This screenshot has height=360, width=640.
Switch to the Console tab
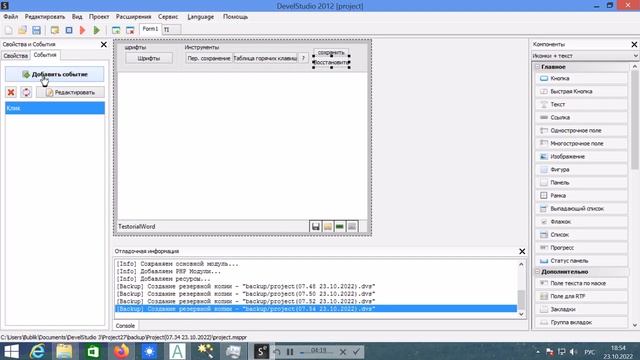[125, 326]
